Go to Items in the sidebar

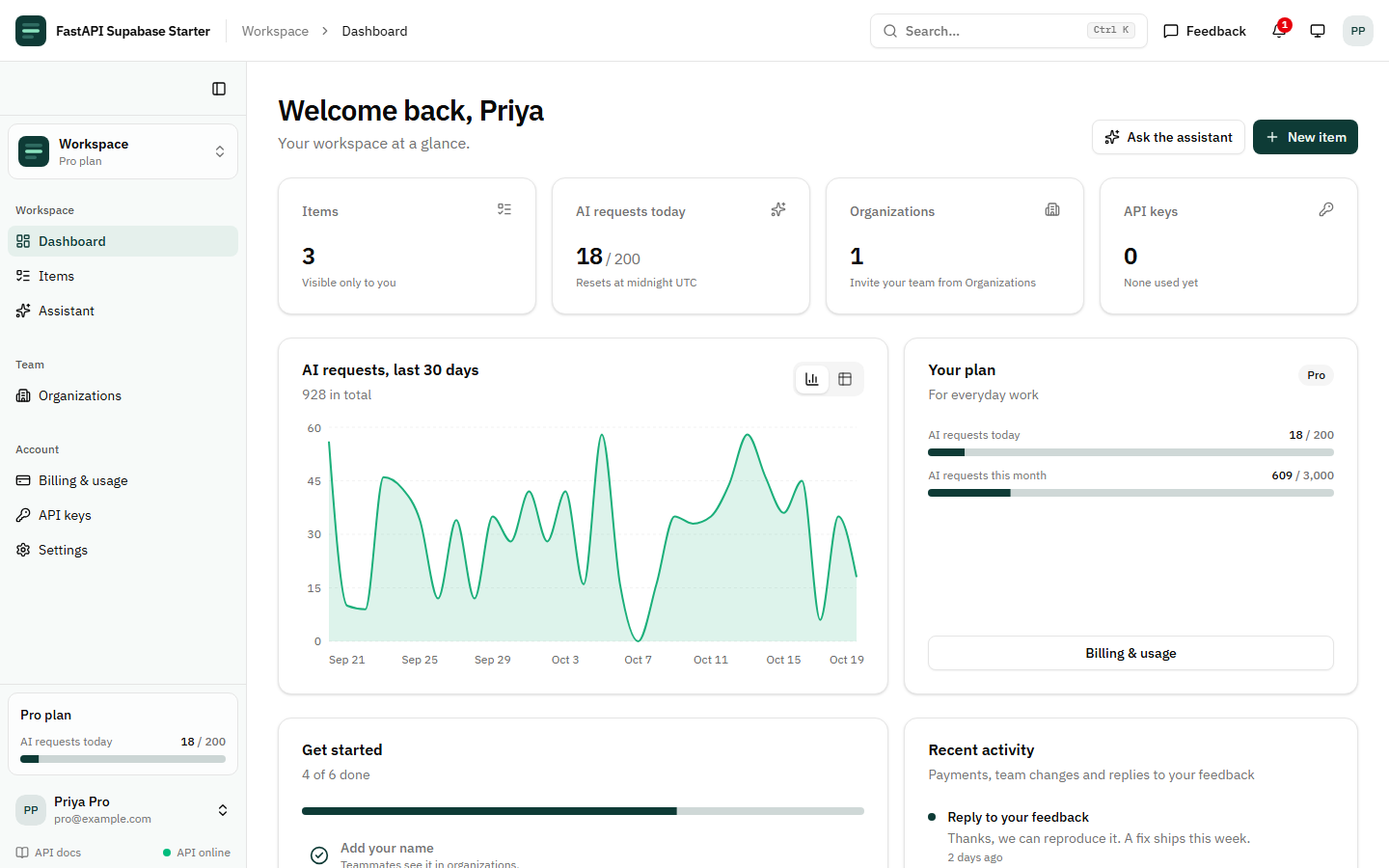coord(123,276)
